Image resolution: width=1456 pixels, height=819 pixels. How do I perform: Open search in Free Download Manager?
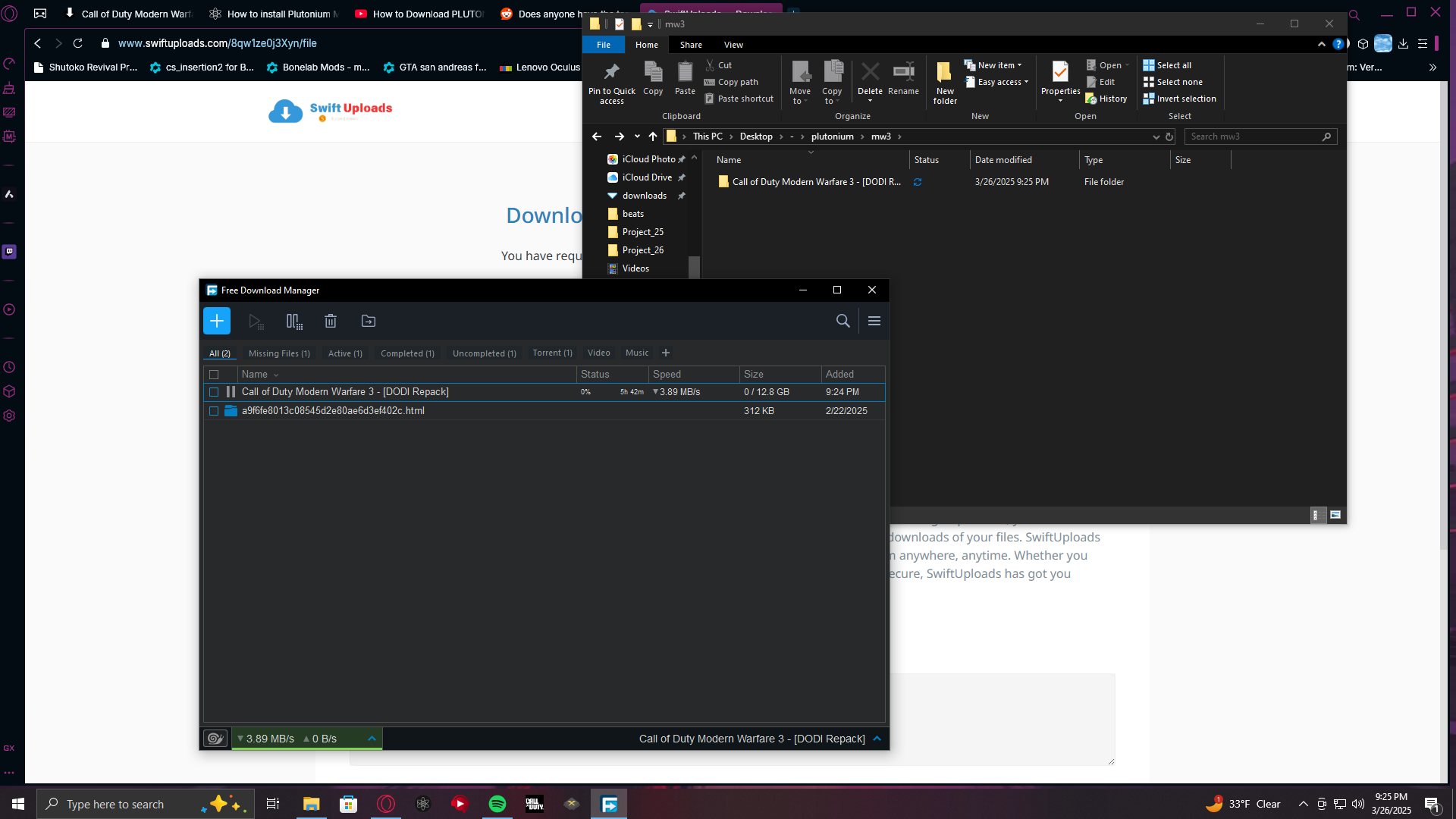[843, 321]
